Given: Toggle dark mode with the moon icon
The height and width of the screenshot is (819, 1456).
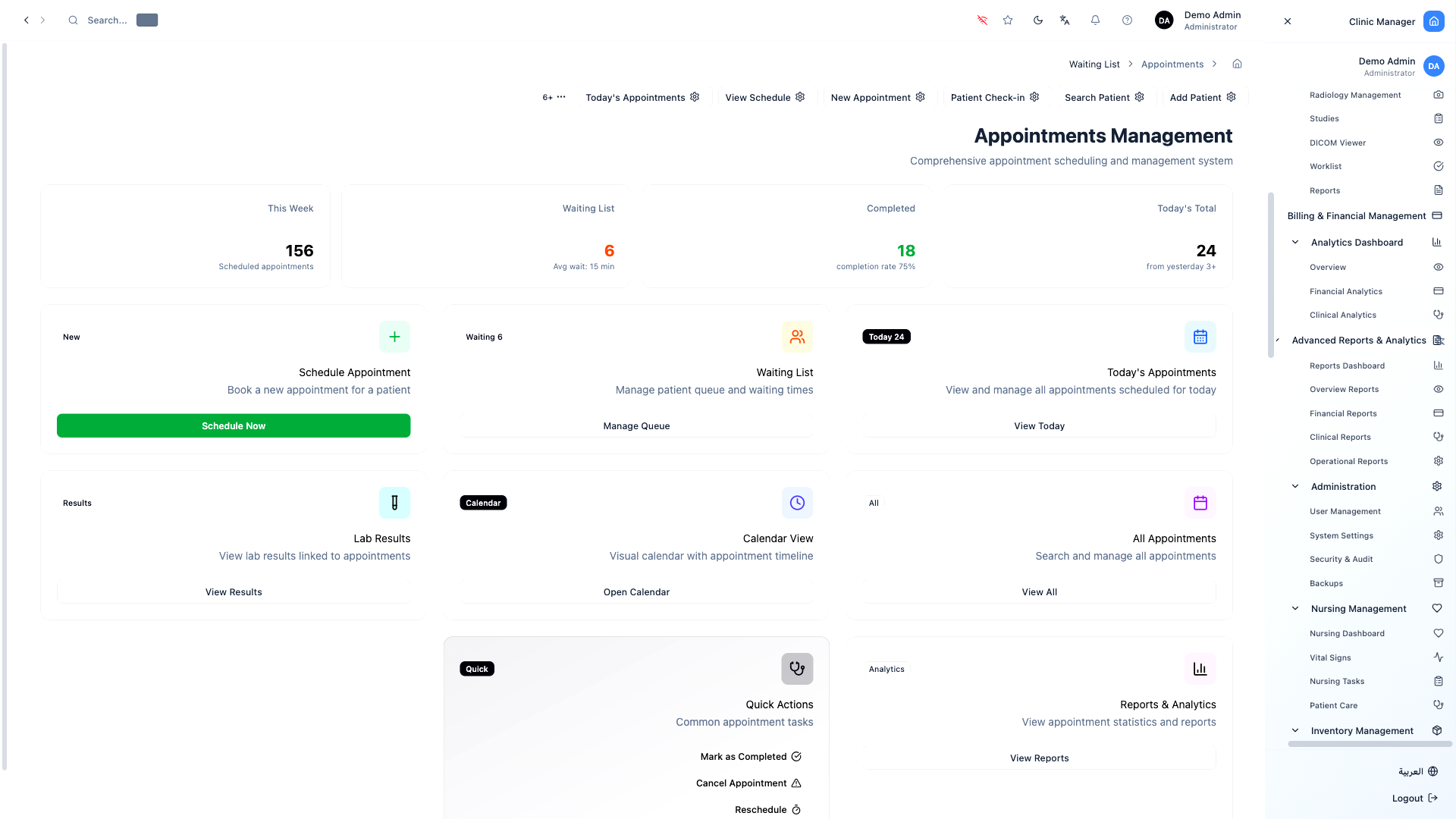Looking at the screenshot, I should pyautogui.click(x=1038, y=20).
